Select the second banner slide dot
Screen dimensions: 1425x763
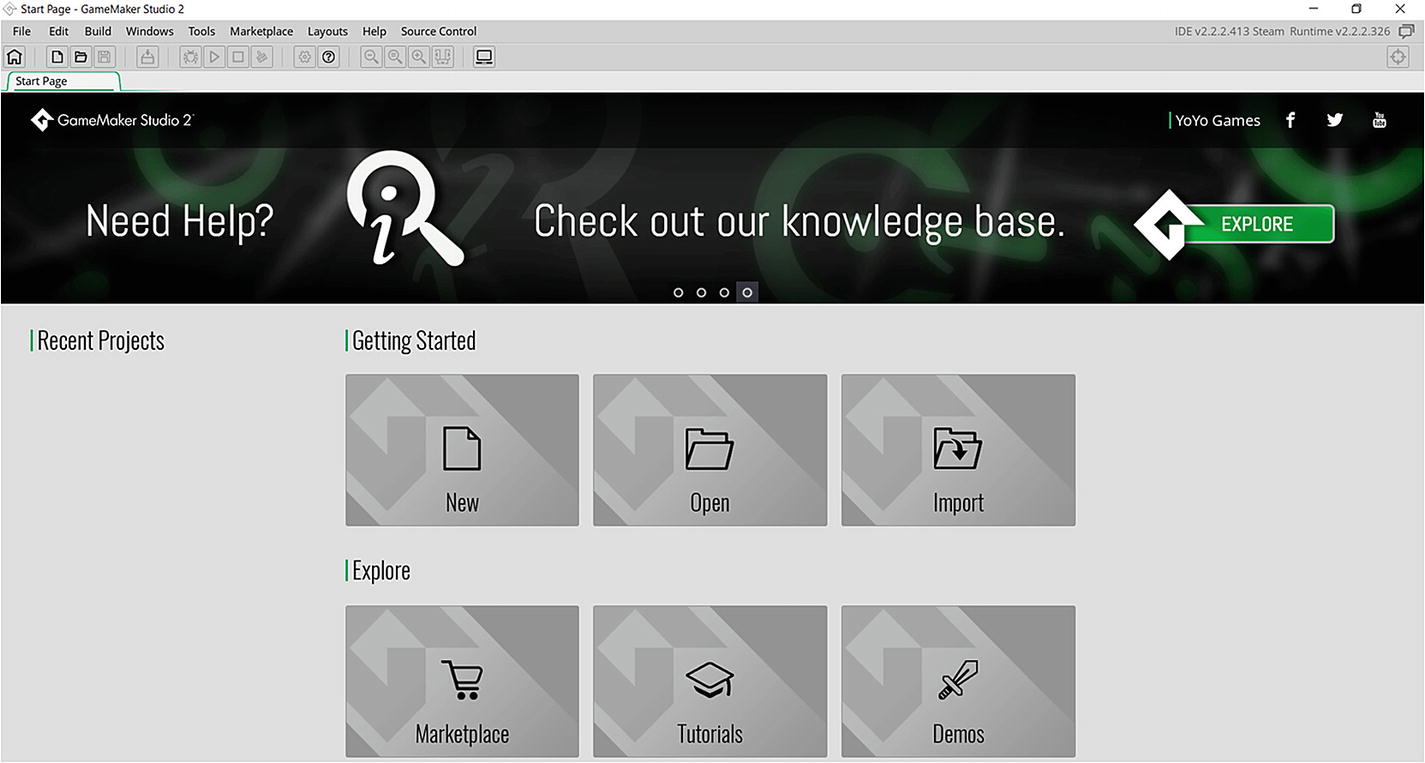click(701, 292)
